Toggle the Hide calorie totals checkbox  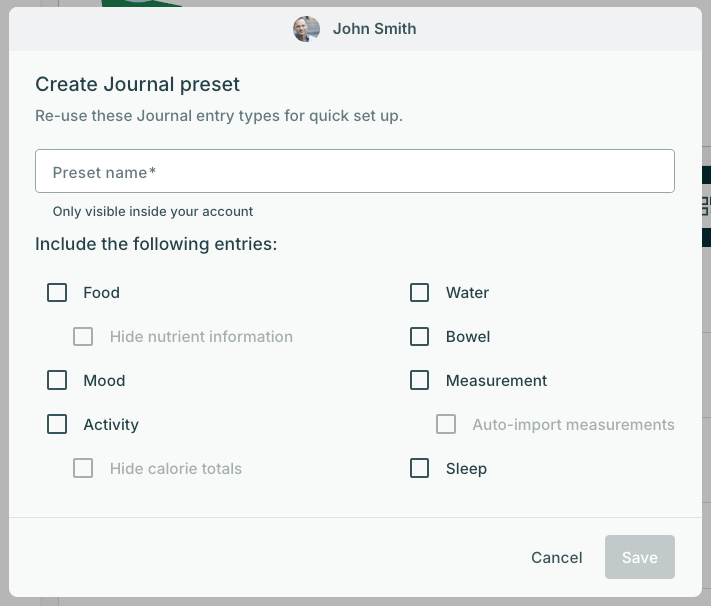[x=83, y=469]
